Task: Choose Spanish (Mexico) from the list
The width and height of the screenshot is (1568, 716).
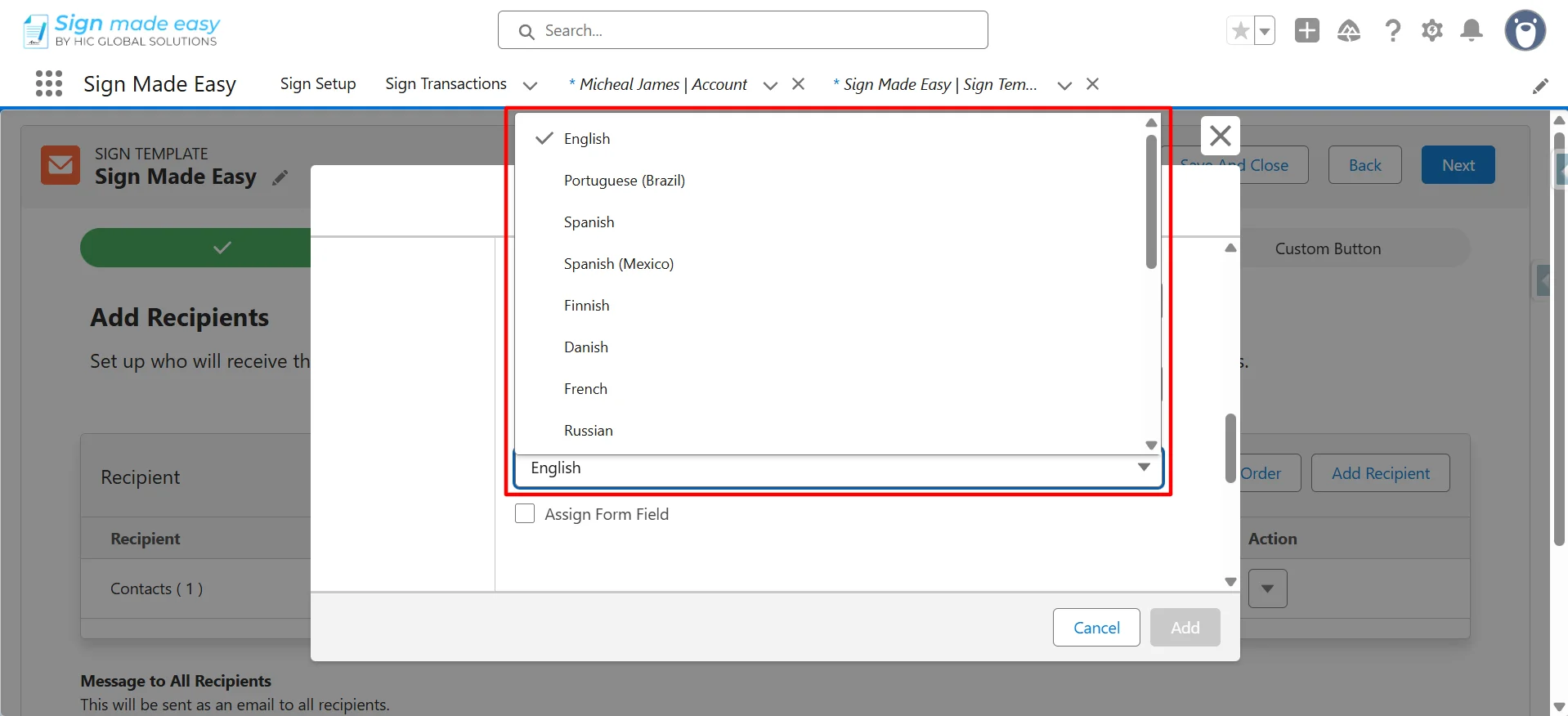Action: (x=829, y=263)
